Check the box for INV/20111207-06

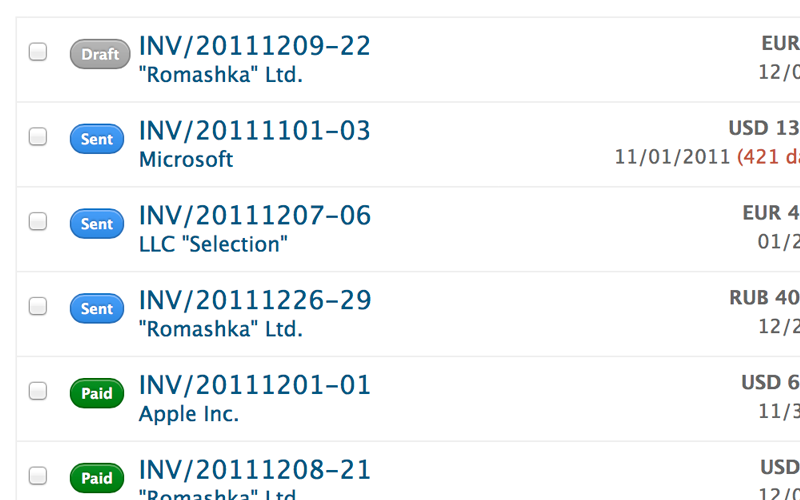point(37,222)
